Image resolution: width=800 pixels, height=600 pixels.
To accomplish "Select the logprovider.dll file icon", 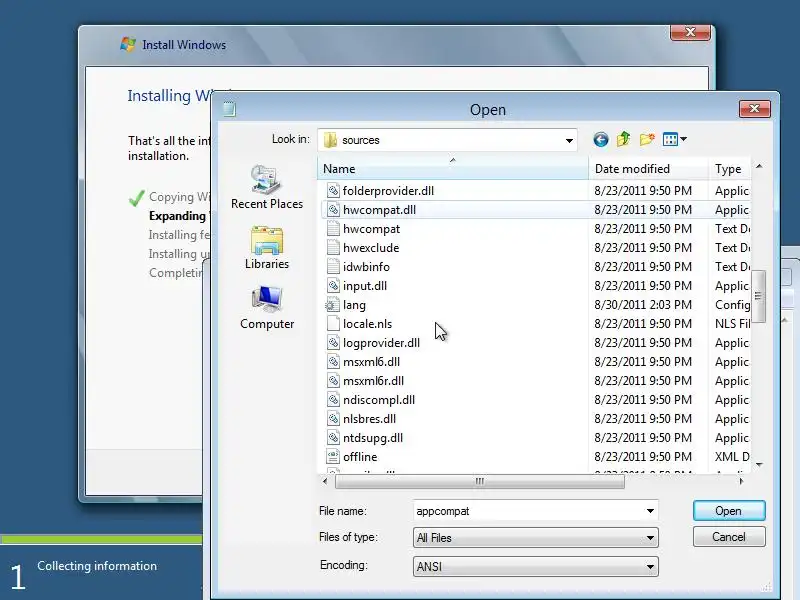I will click(333, 343).
